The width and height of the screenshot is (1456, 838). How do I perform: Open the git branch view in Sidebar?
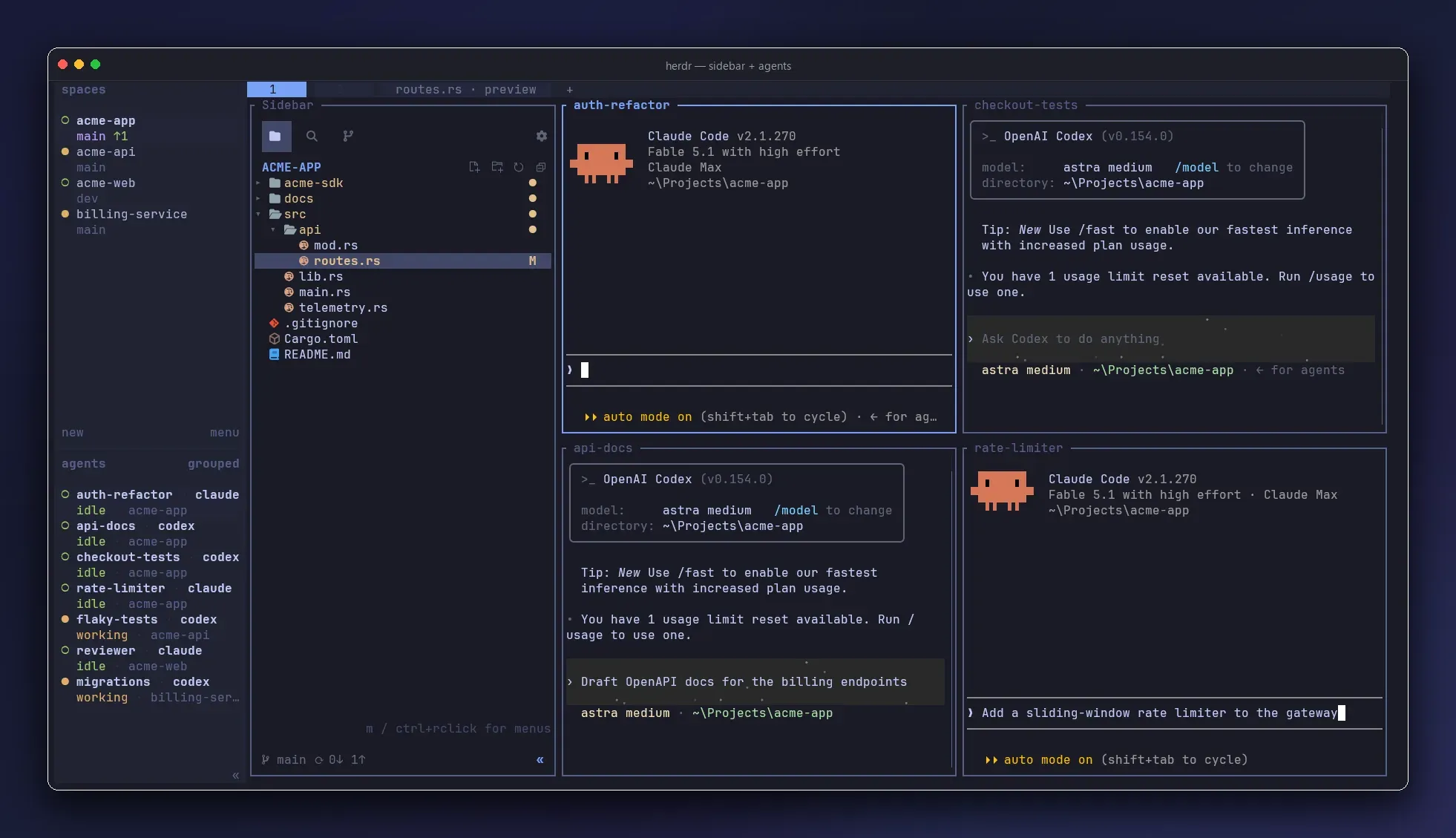pos(348,136)
